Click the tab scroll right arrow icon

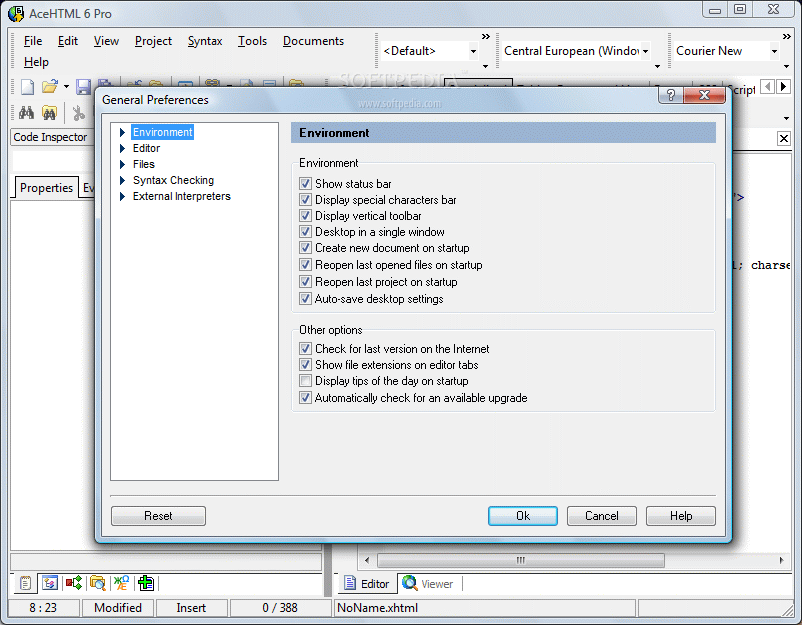(783, 87)
